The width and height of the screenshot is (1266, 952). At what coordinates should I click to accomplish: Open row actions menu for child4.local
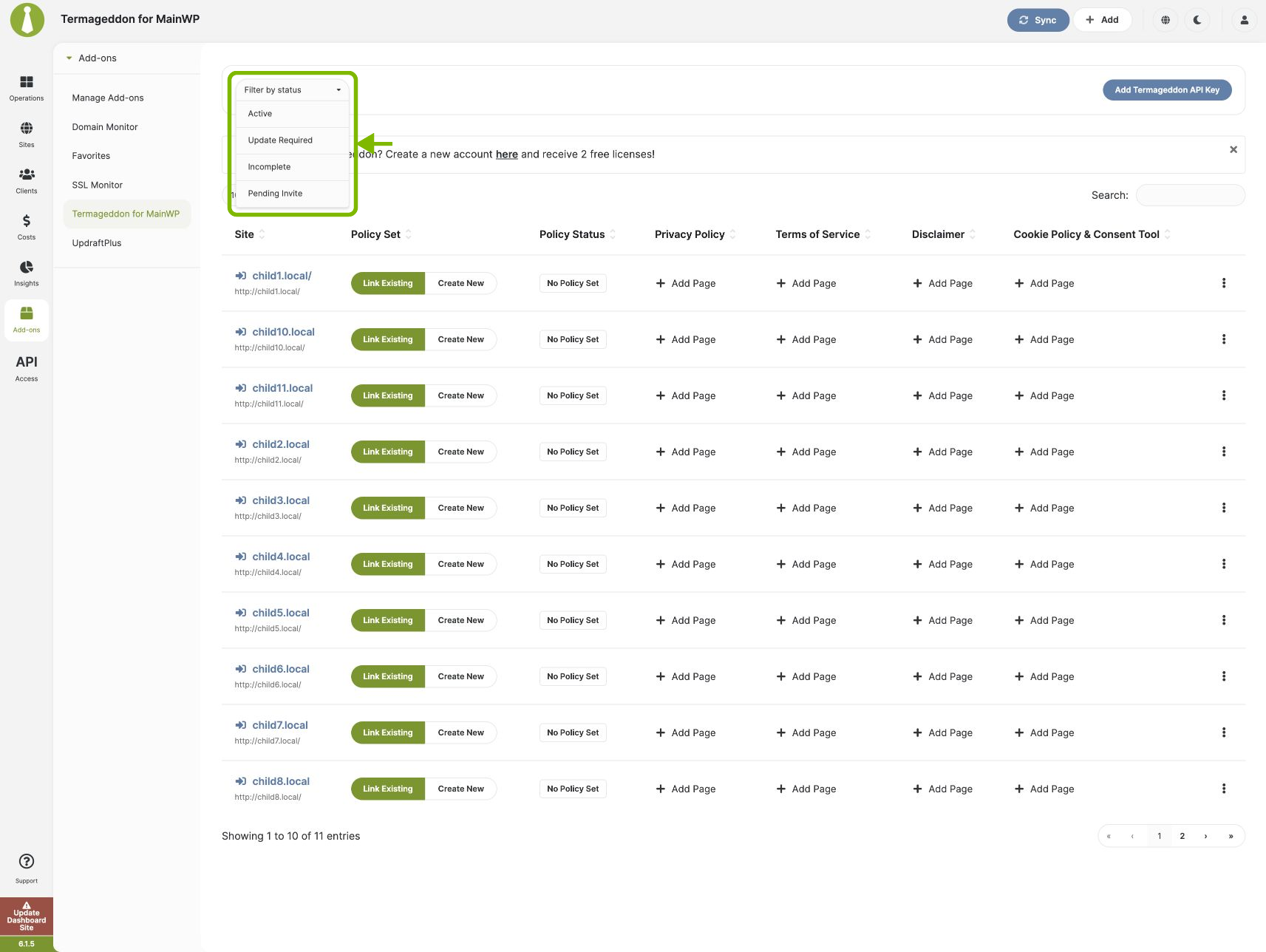pyautogui.click(x=1224, y=564)
